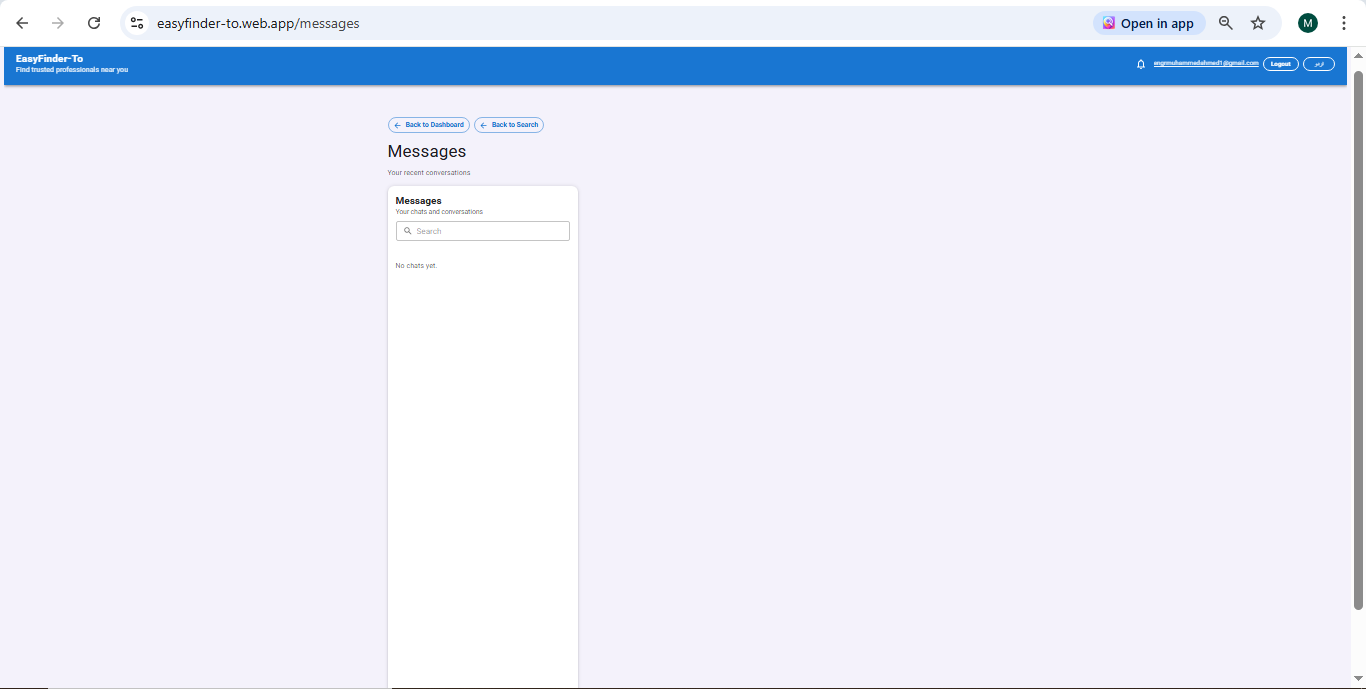View site information in the address bar
The height and width of the screenshot is (689, 1366).
tap(137, 23)
